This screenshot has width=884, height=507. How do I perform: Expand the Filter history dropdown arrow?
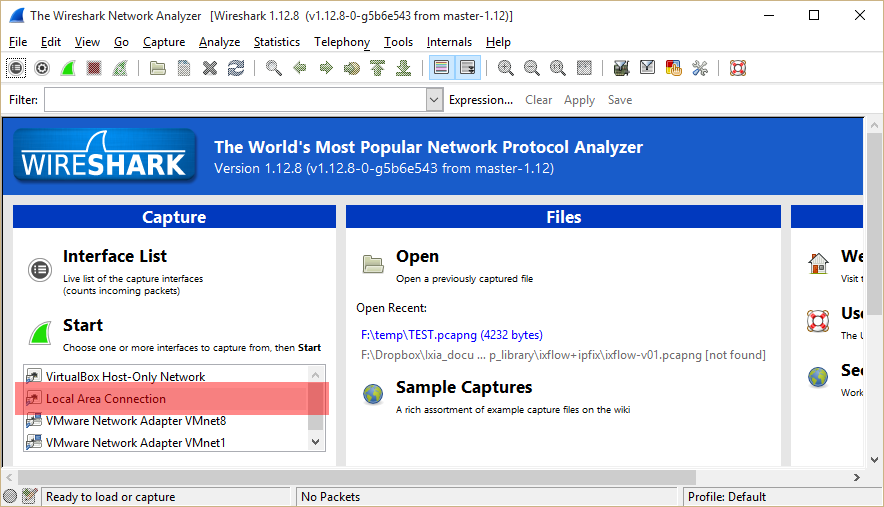pyautogui.click(x=434, y=100)
